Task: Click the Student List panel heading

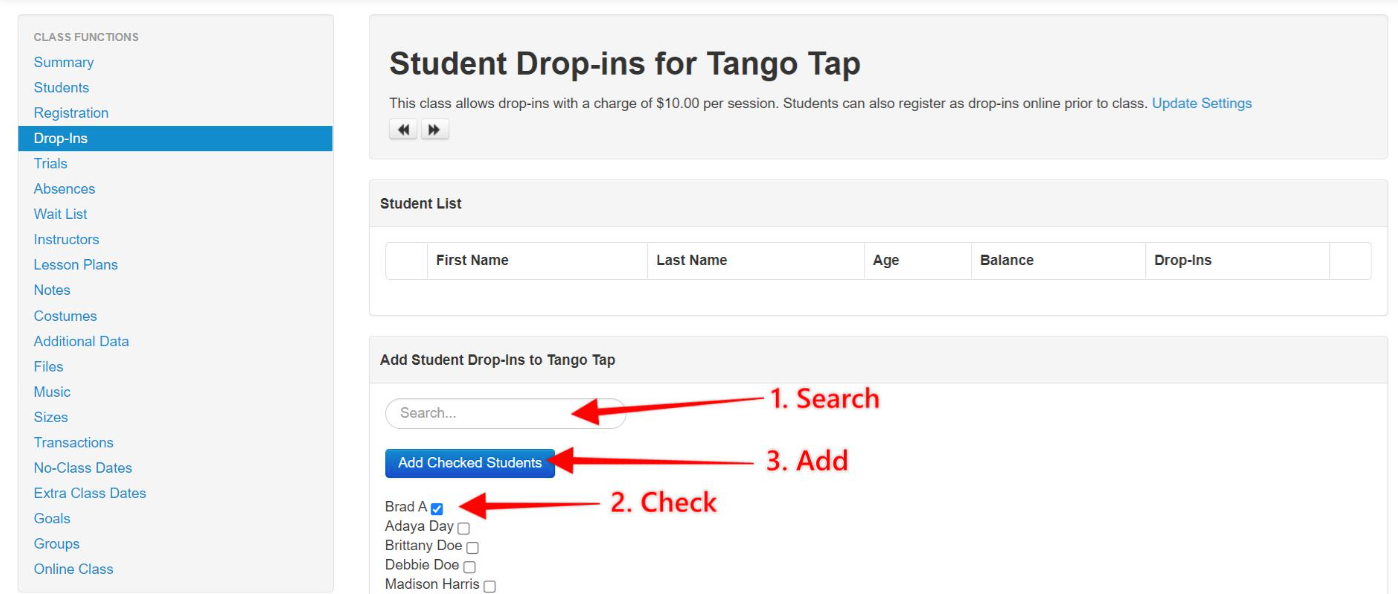Action: click(421, 203)
